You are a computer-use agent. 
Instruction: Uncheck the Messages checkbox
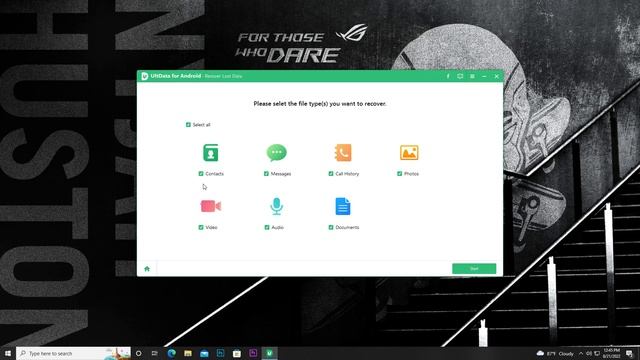266,173
